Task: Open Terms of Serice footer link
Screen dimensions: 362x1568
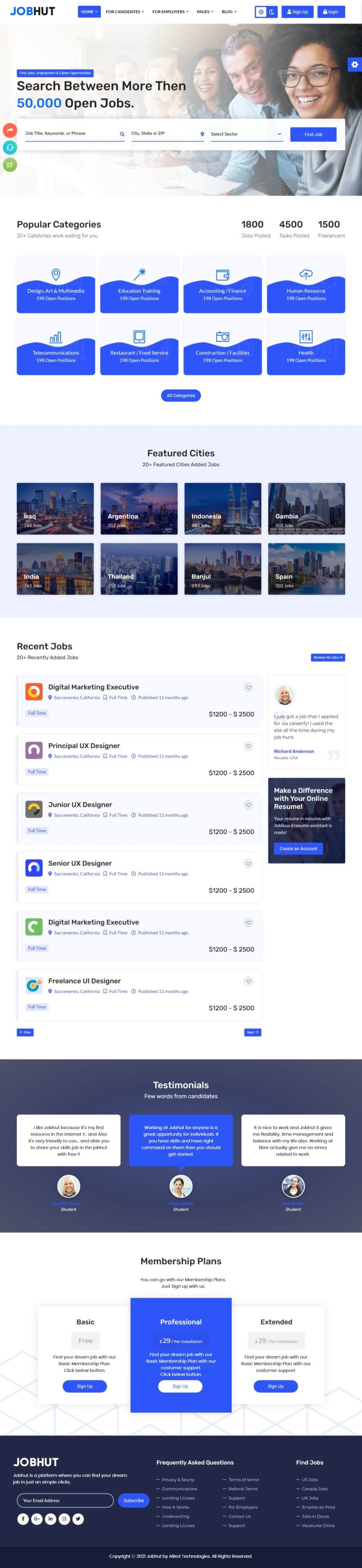Action: [243, 1479]
